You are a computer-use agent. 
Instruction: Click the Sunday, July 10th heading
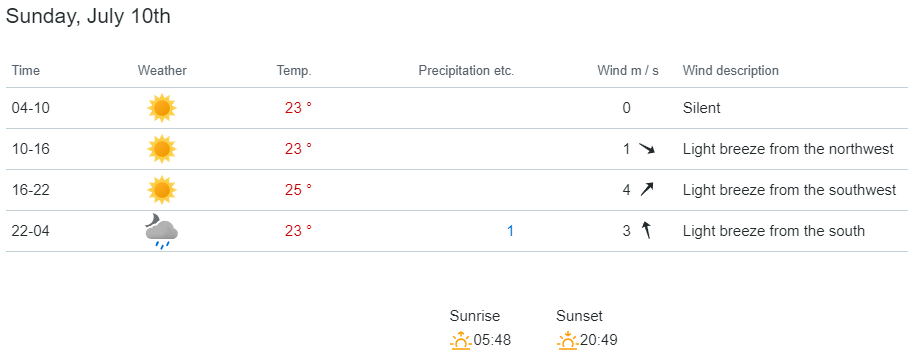(88, 16)
